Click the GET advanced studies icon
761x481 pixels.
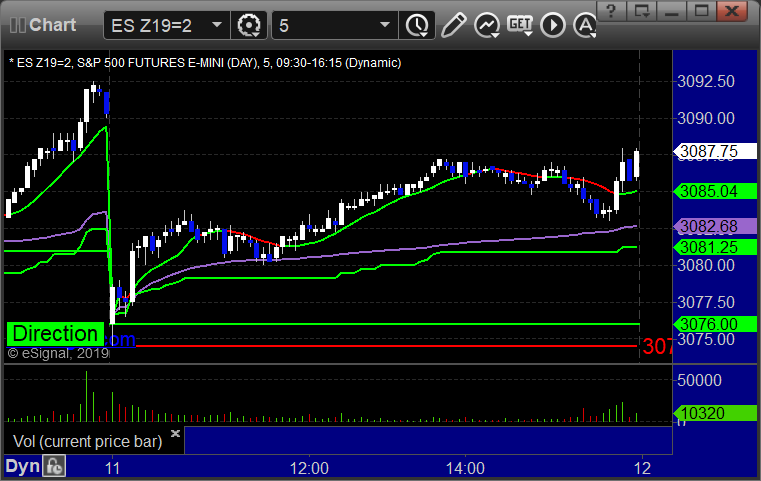click(x=520, y=25)
